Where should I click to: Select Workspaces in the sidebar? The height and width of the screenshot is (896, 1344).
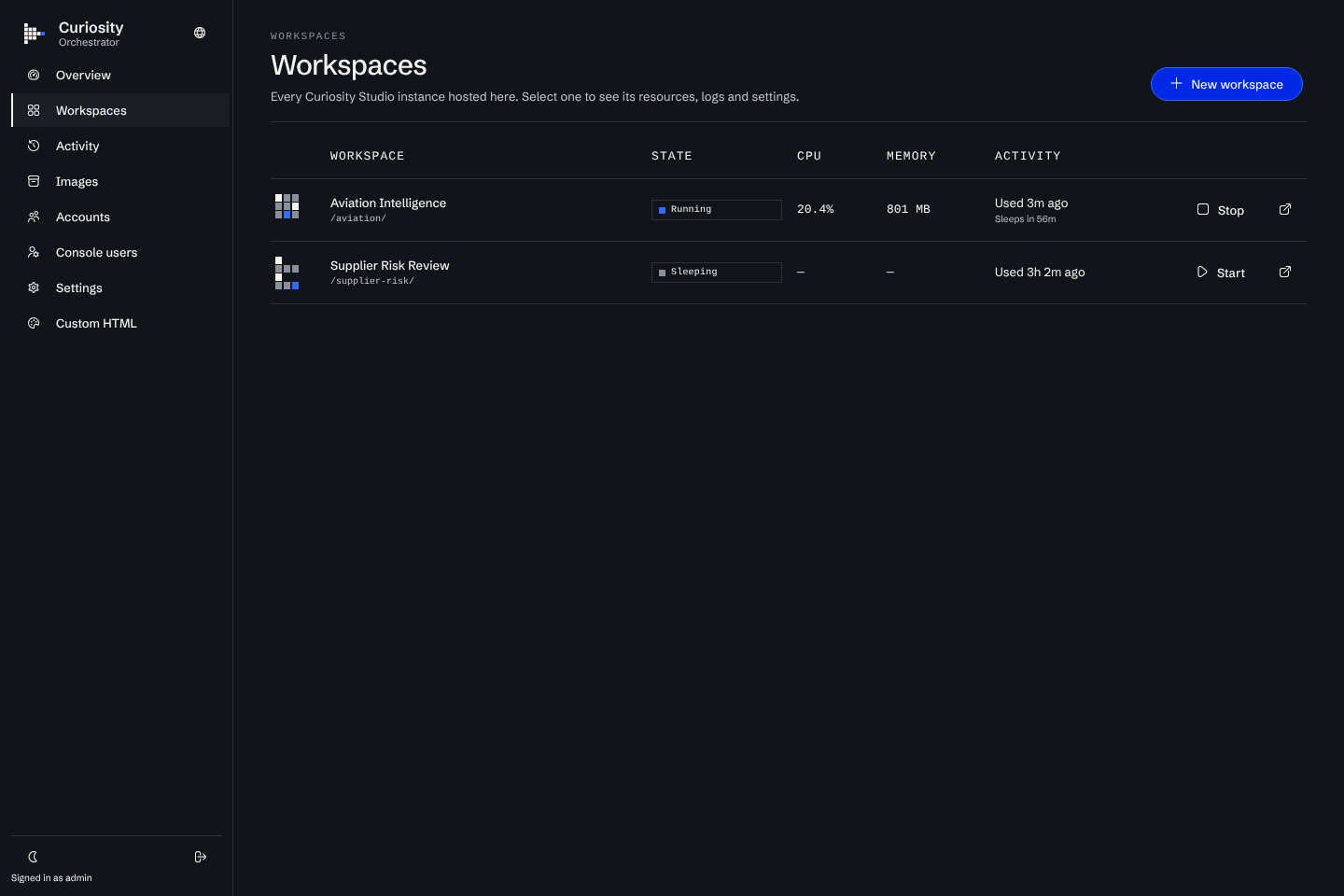[120, 110]
